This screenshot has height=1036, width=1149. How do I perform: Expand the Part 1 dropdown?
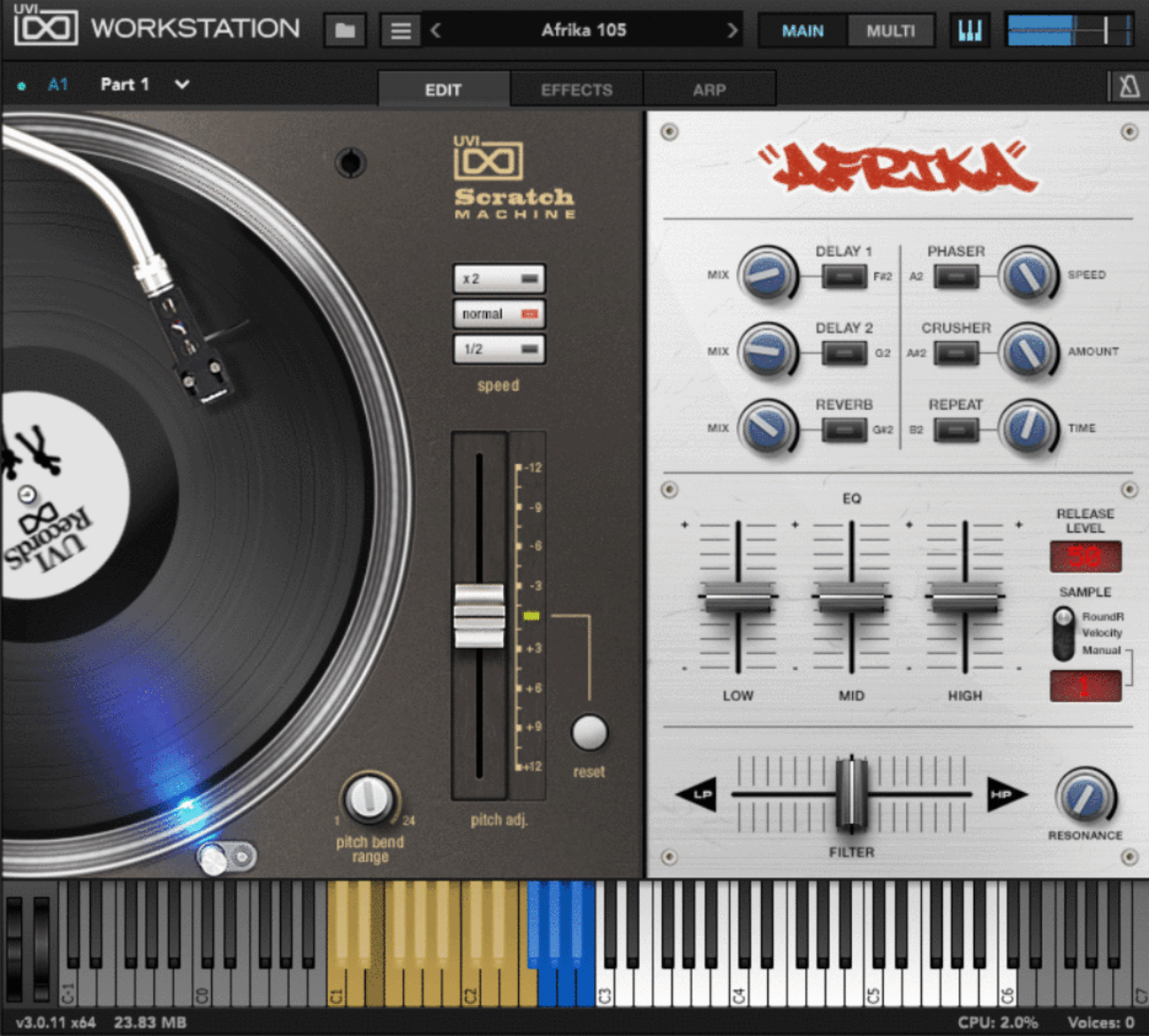pyautogui.click(x=182, y=85)
